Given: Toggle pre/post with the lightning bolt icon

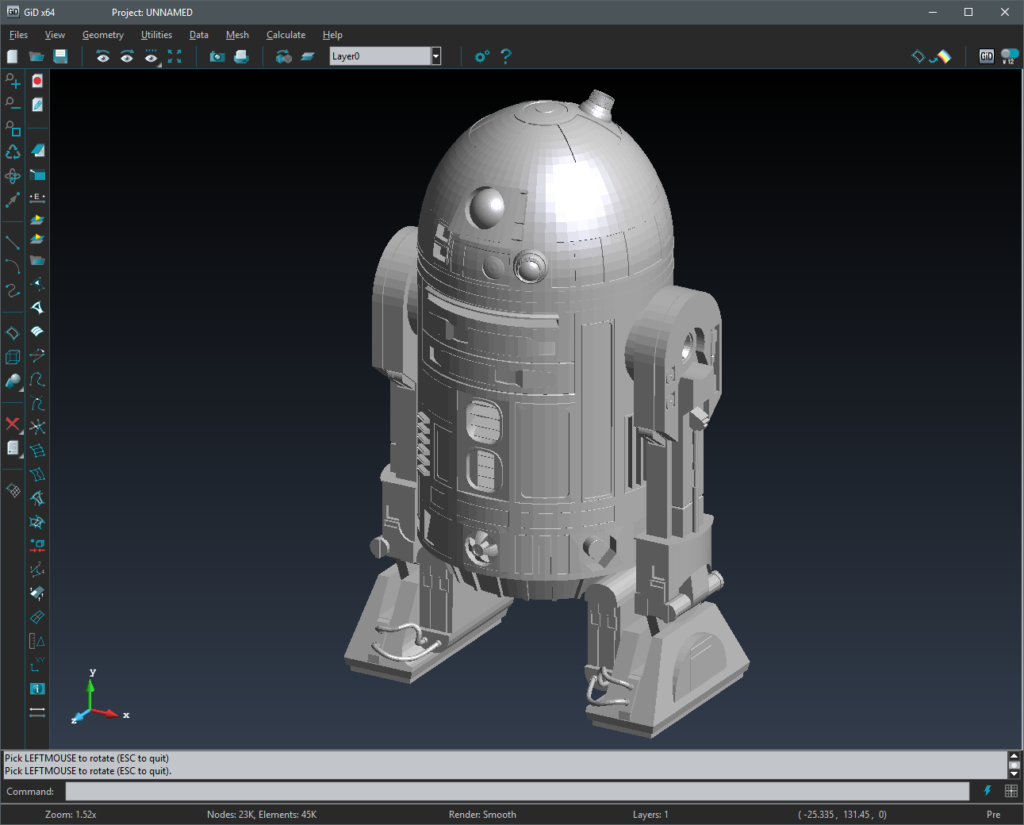Looking at the screenshot, I should (987, 791).
